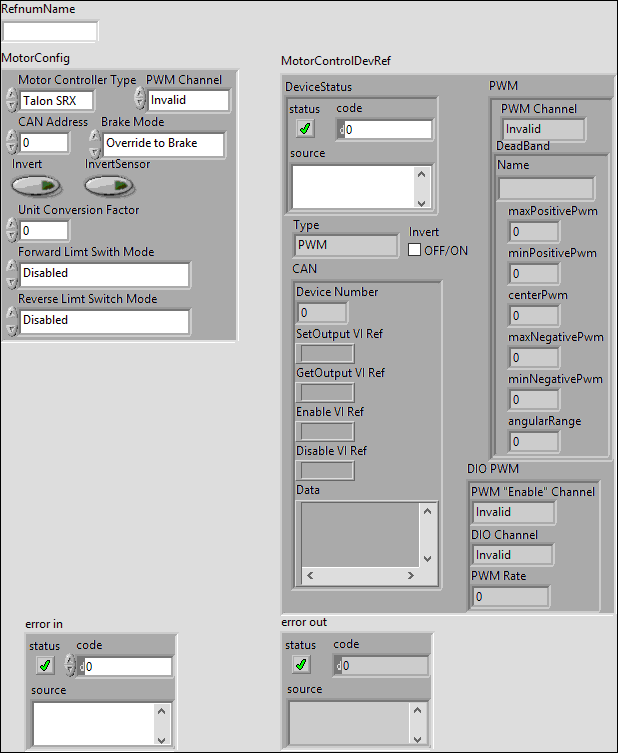618x753 pixels.
Task: Step the CAN Address value with its arrows
Action: click(x=12, y=142)
